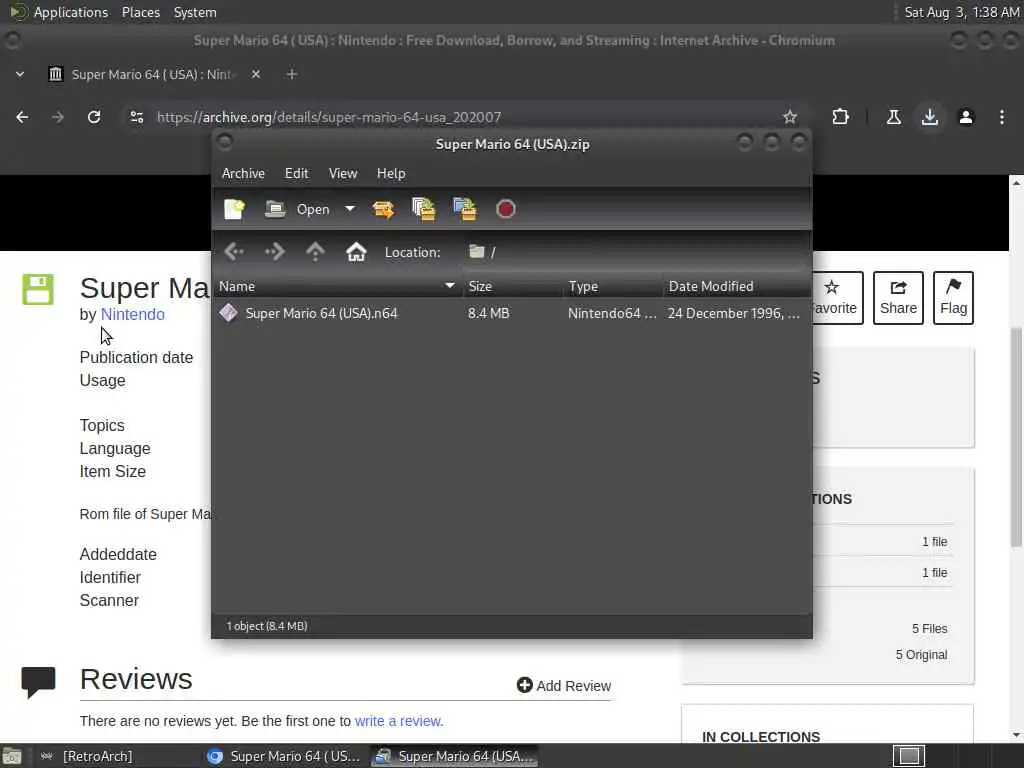The width and height of the screenshot is (1024, 768).
Task: Click Add files to archive icon
Action: click(x=424, y=209)
